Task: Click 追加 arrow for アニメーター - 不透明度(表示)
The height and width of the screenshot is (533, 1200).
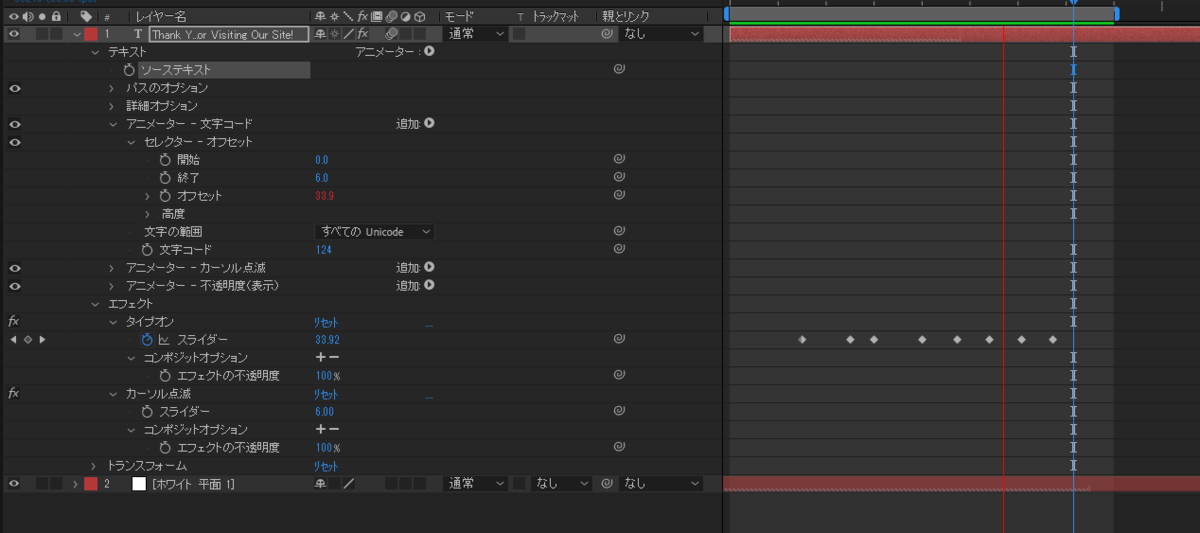Action: [429, 285]
